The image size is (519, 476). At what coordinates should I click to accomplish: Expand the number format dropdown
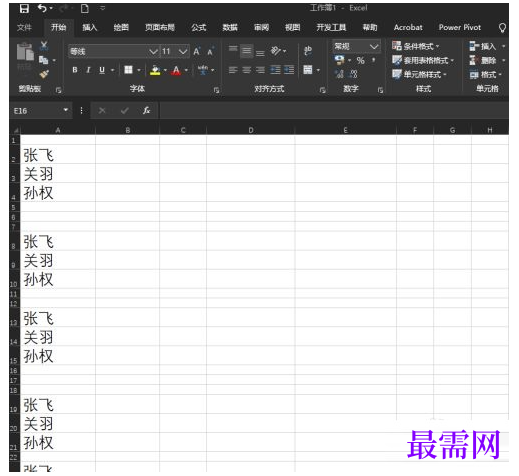coord(374,46)
